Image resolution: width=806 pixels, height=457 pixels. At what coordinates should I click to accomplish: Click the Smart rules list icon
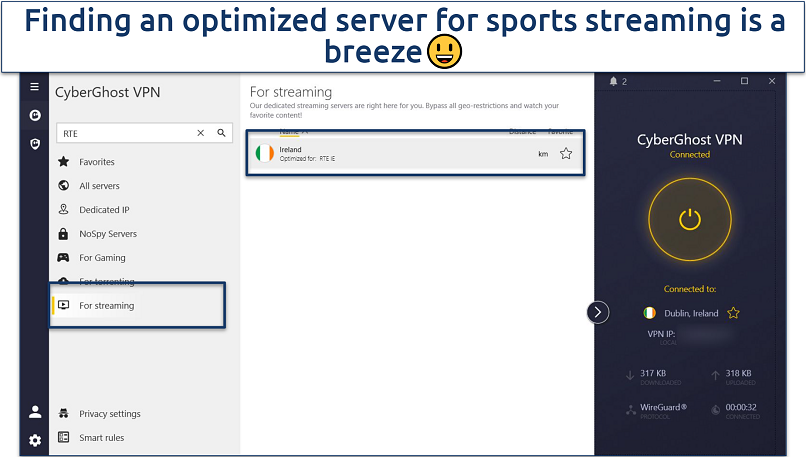tap(64, 437)
